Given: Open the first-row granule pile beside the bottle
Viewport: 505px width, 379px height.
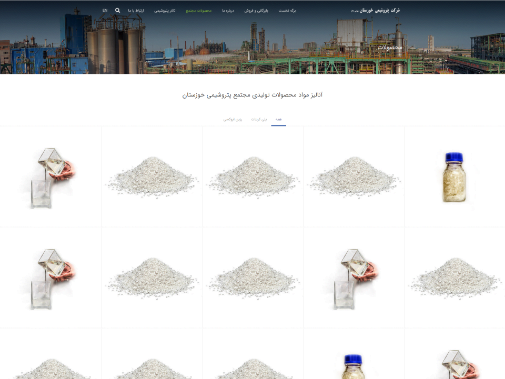Looking at the screenshot, I should [x=354, y=177].
